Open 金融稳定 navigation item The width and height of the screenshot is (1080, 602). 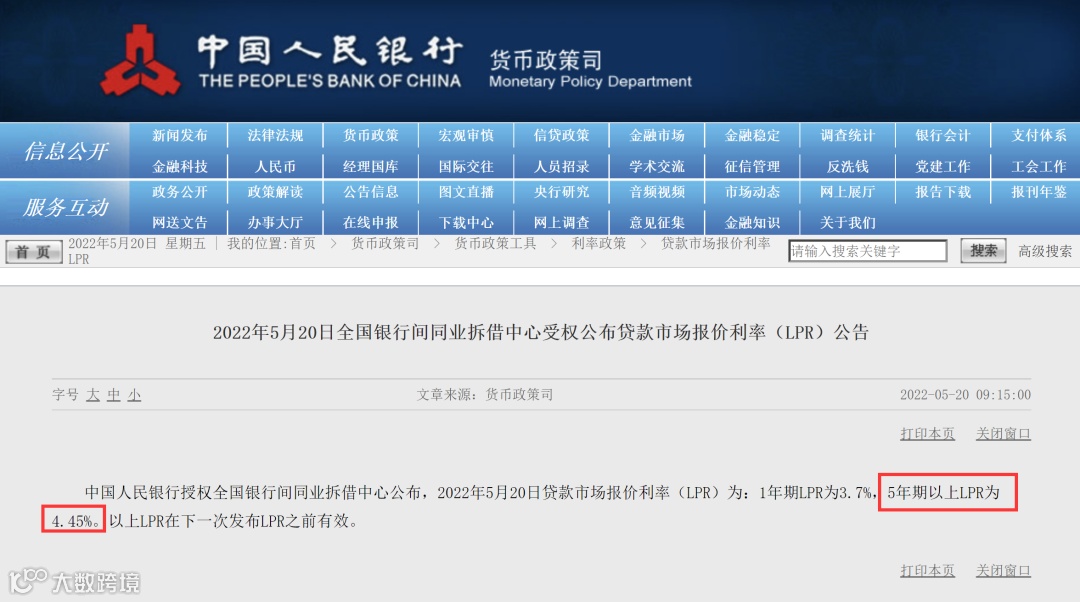752,135
